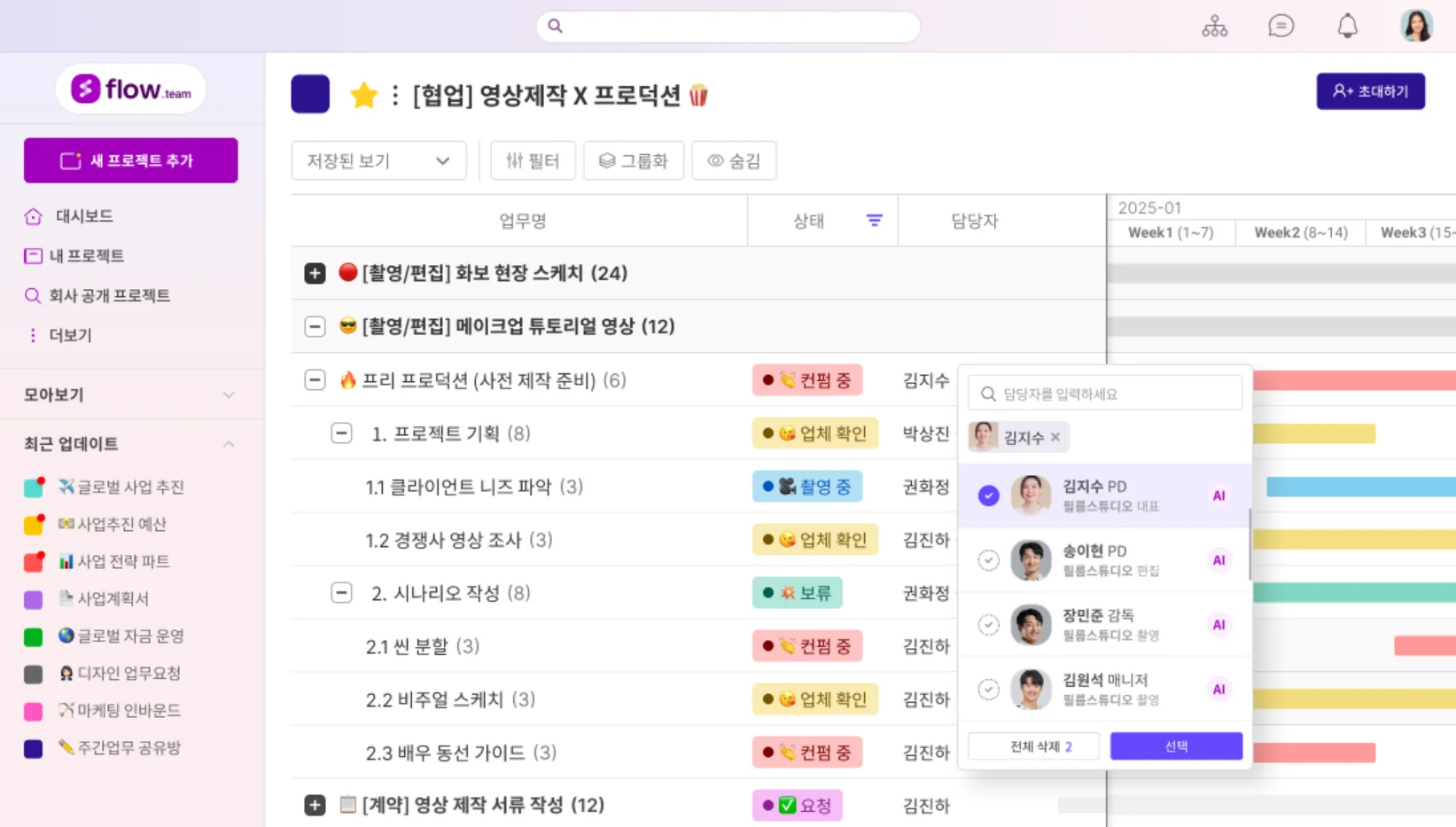This screenshot has width=1456, height=827.
Task: Open 대시보드 in the sidebar
Action: (83, 216)
